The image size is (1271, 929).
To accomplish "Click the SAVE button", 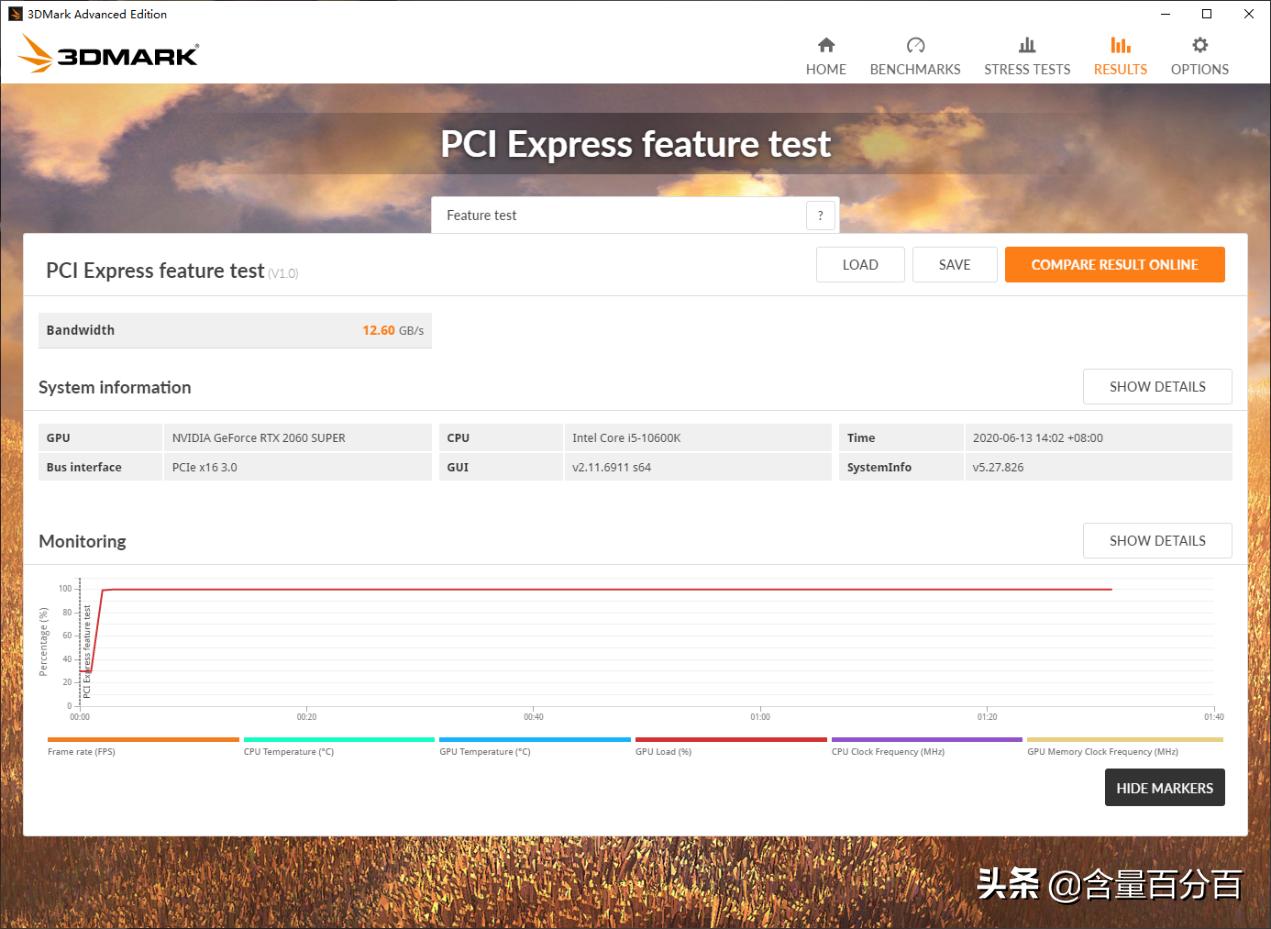I will click(954, 264).
